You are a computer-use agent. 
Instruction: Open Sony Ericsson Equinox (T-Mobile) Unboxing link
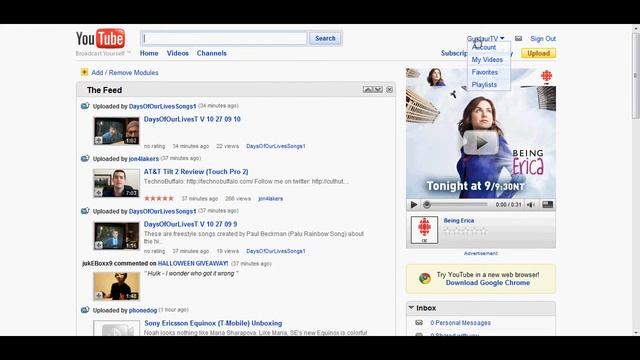pyautogui.click(x=213, y=323)
